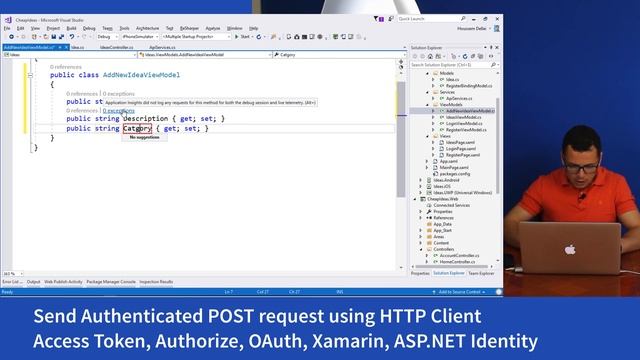Open the Properties panel tab
The height and width of the screenshot is (360, 640).
point(420,273)
